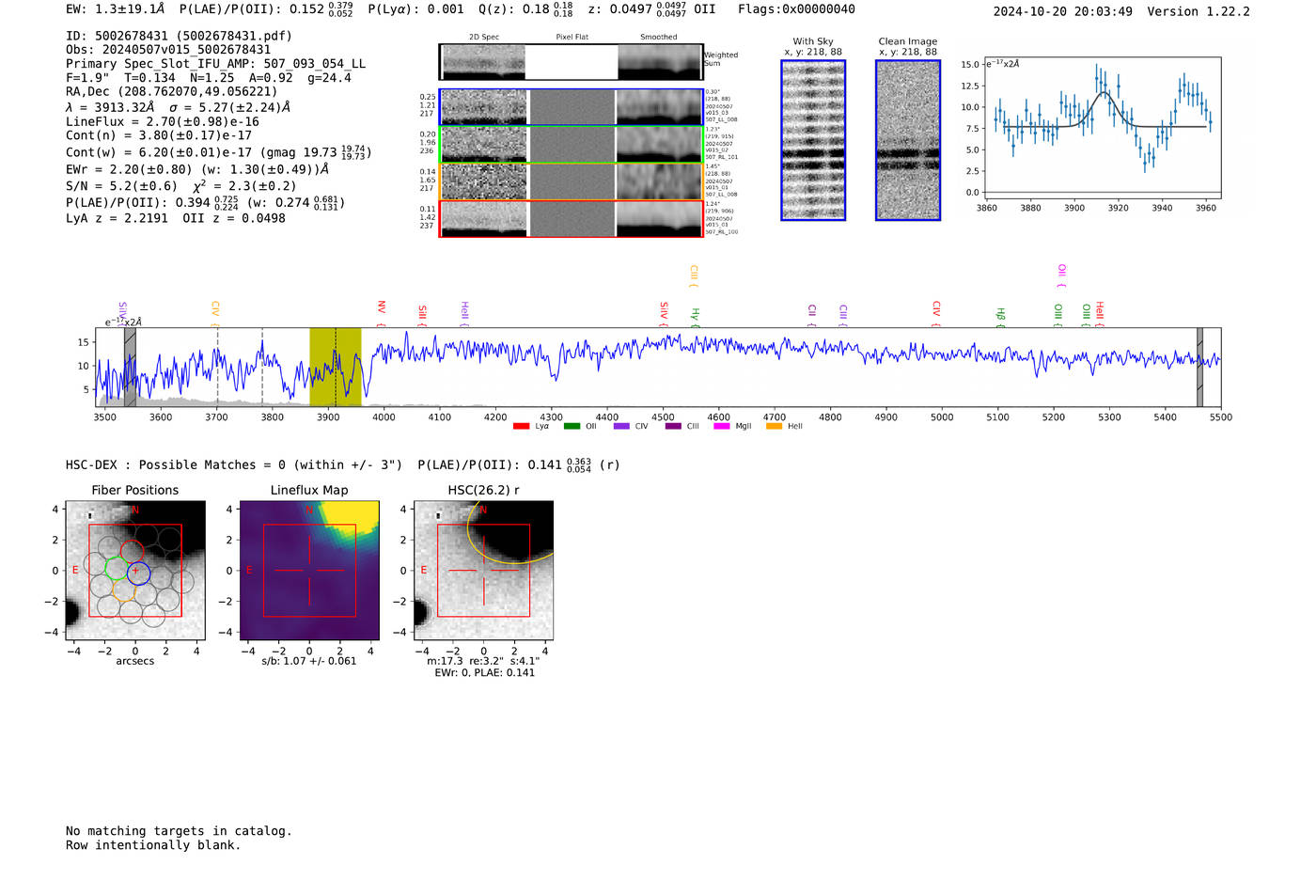The image size is (1316, 896).
Task: Click the gray hatched band near 3550 Å
Action: coord(130,367)
